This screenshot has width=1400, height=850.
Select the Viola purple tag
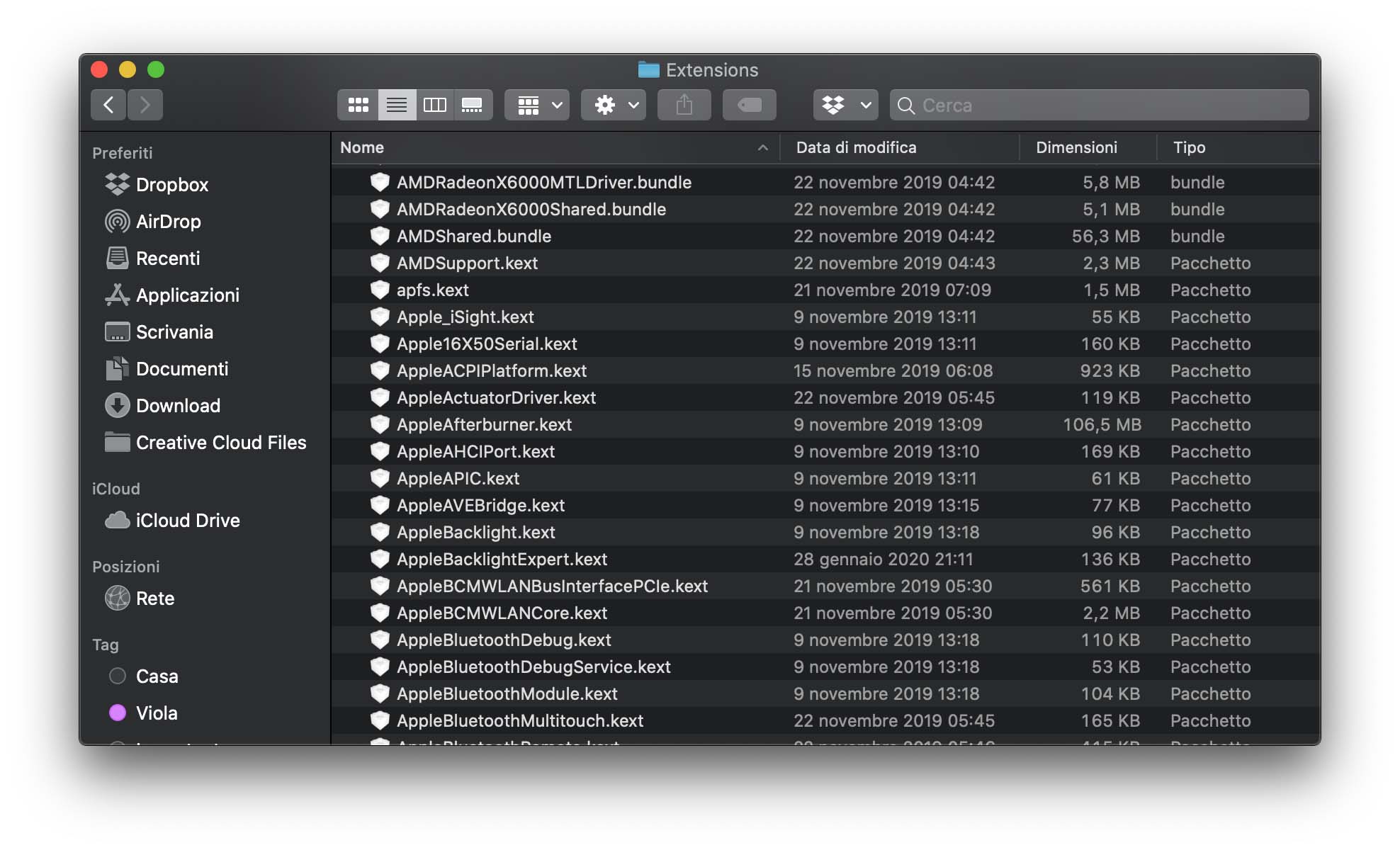pyautogui.click(x=118, y=713)
